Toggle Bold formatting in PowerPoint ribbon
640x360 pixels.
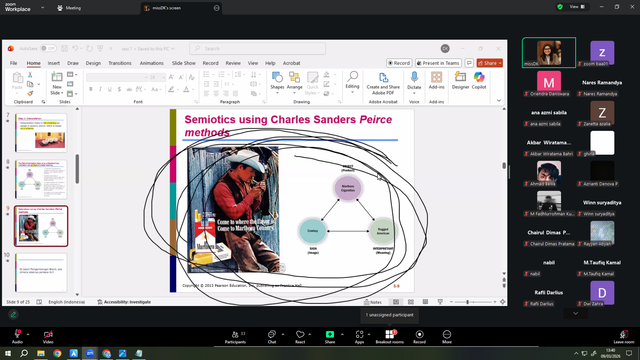coord(91,89)
